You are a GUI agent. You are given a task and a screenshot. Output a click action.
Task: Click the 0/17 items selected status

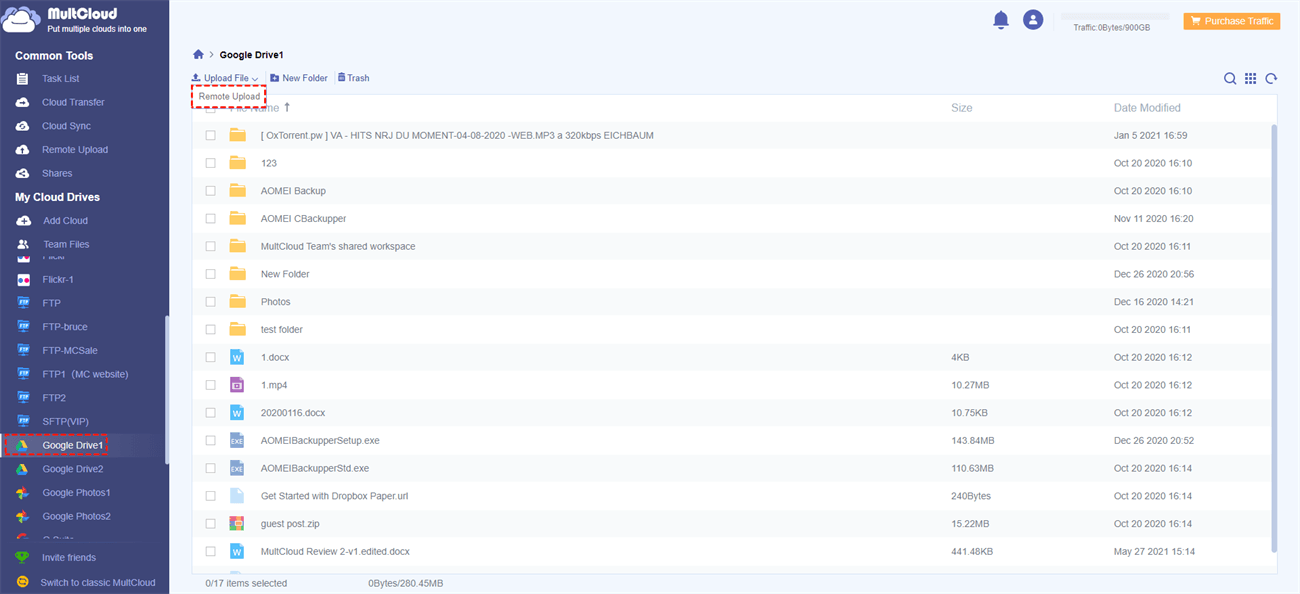pos(246,583)
